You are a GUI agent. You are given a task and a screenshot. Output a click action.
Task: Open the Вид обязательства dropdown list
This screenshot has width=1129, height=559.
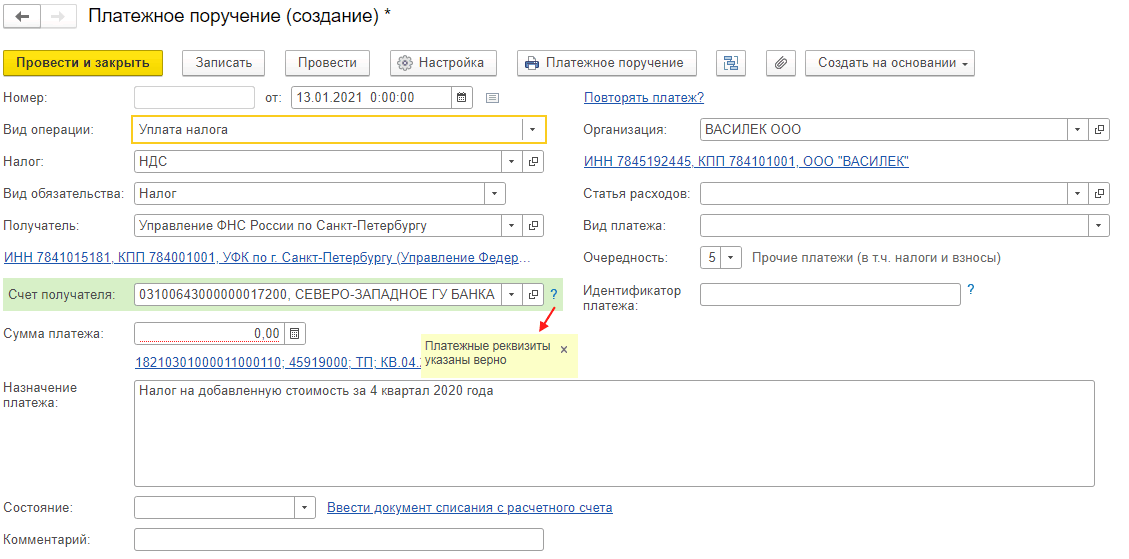pos(494,193)
